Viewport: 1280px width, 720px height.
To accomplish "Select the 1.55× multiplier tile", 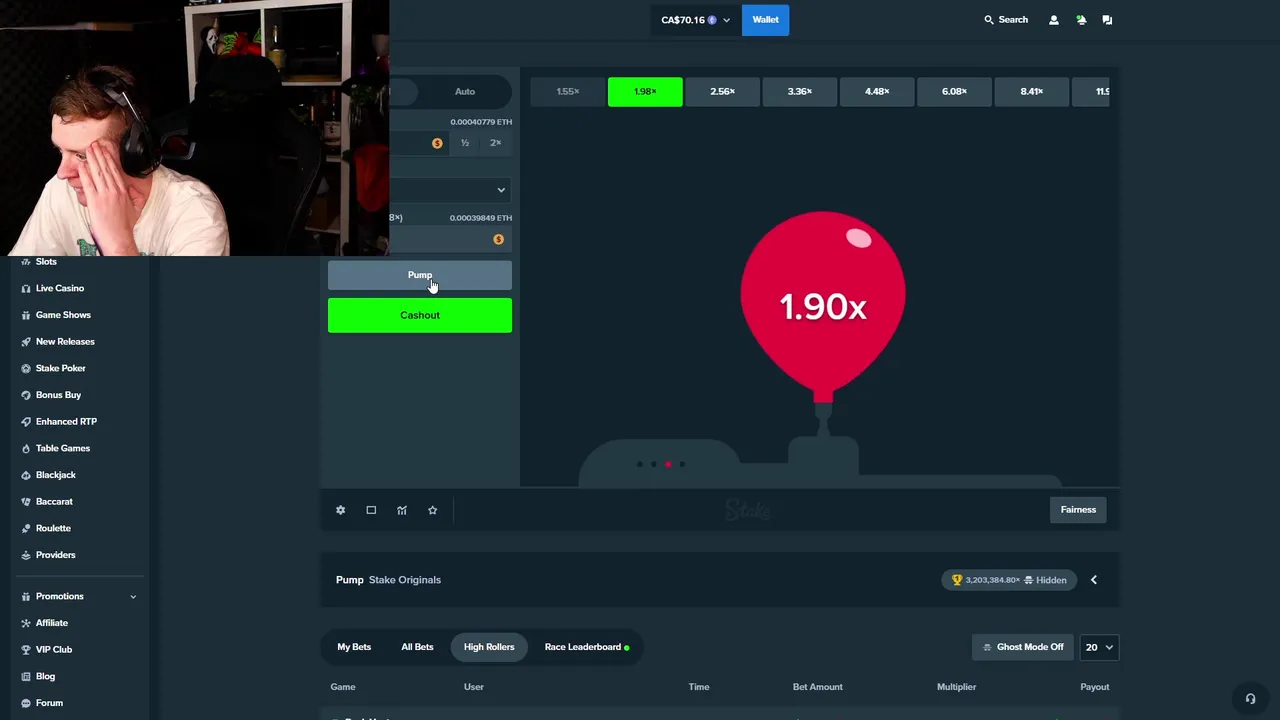I will 568,92.
